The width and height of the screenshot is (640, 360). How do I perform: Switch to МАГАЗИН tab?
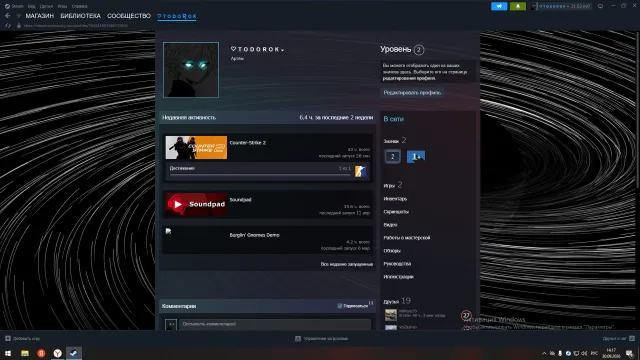[x=40, y=16]
